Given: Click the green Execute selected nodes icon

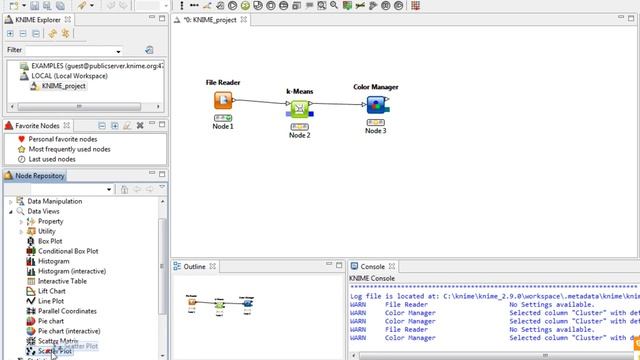Looking at the screenshot, I should (x=245, y=6).
